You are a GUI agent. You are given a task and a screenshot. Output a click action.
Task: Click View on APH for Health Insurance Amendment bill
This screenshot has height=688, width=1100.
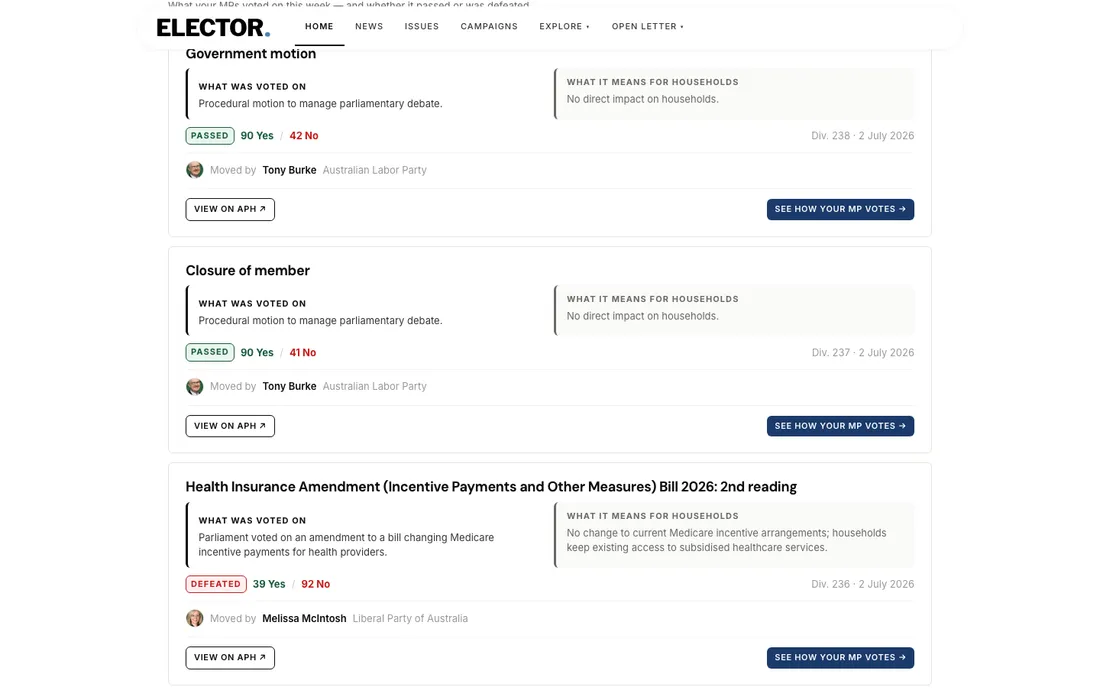[230, 657]
